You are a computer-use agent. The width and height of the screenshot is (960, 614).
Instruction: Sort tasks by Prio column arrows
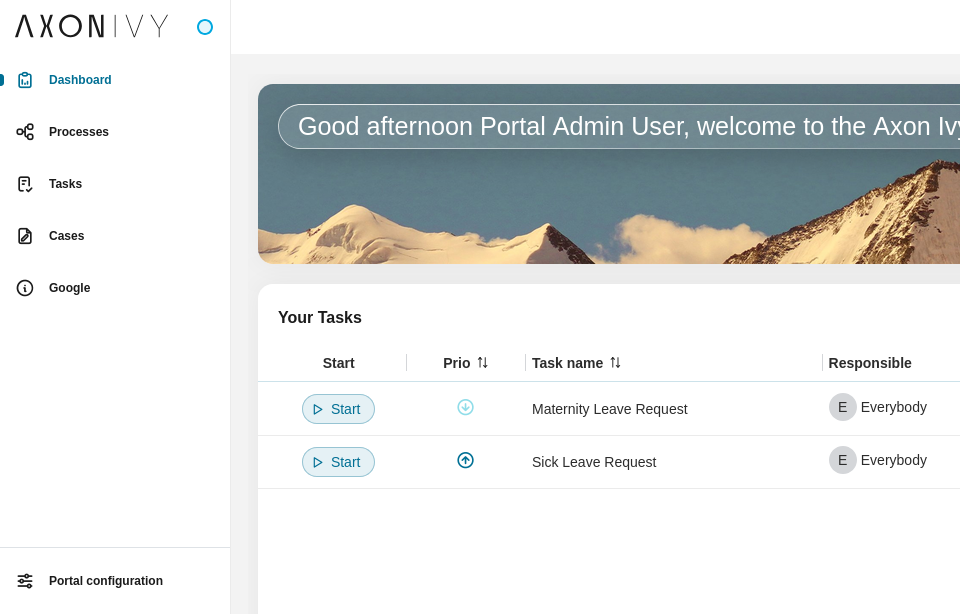tap(482, 362)
